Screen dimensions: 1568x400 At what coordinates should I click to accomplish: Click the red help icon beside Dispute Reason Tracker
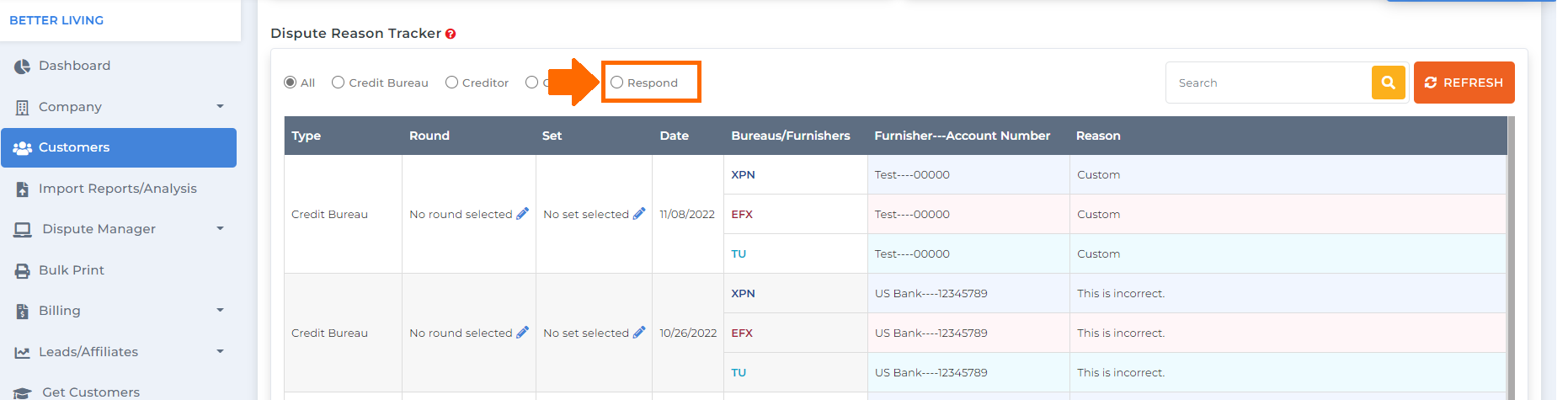click(x=451, y=34)
